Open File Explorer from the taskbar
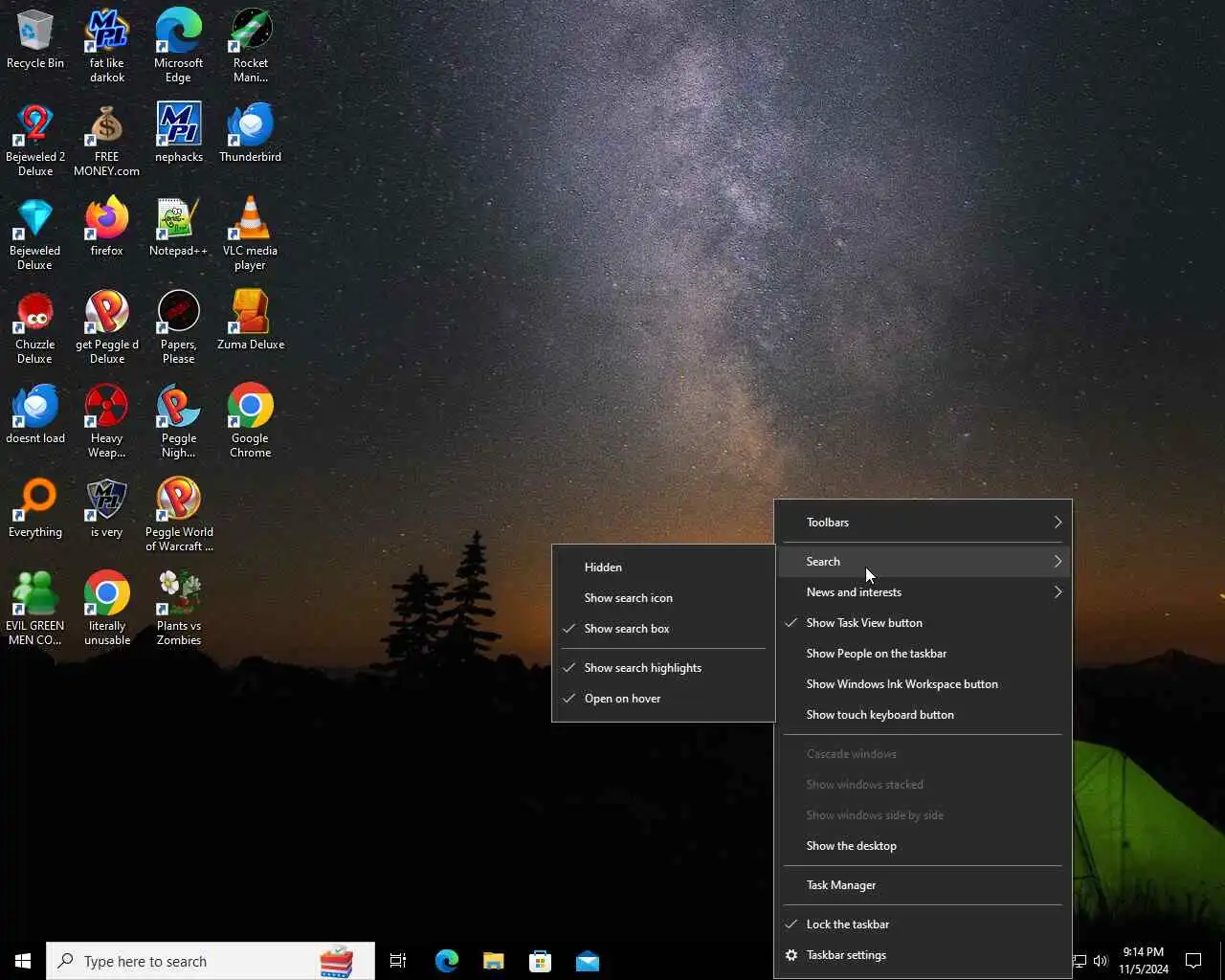The width and height of the screenshot is (1225, 980). click(494, 961)
